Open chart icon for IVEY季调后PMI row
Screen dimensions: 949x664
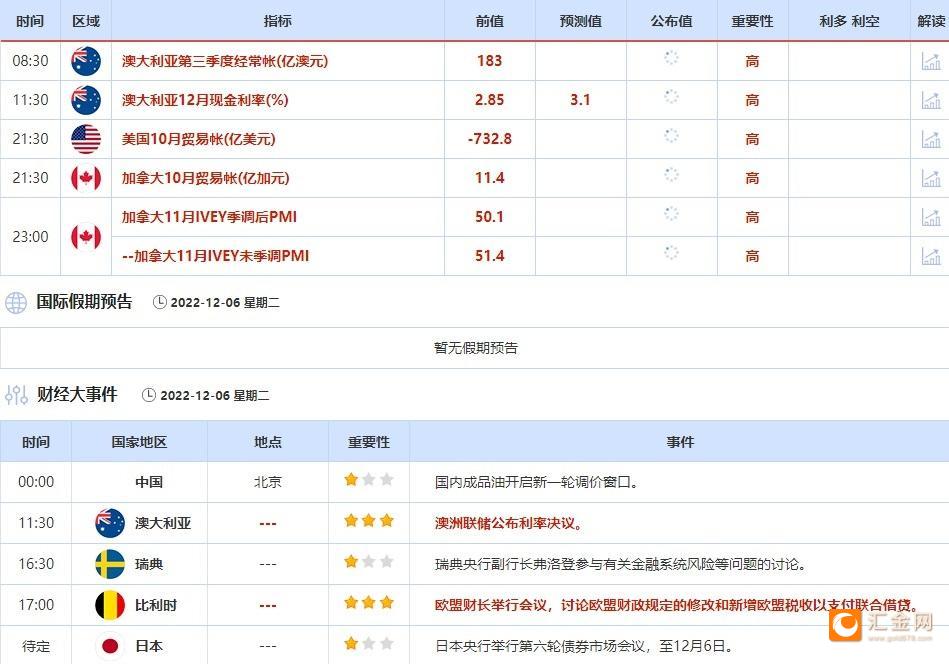930,217
